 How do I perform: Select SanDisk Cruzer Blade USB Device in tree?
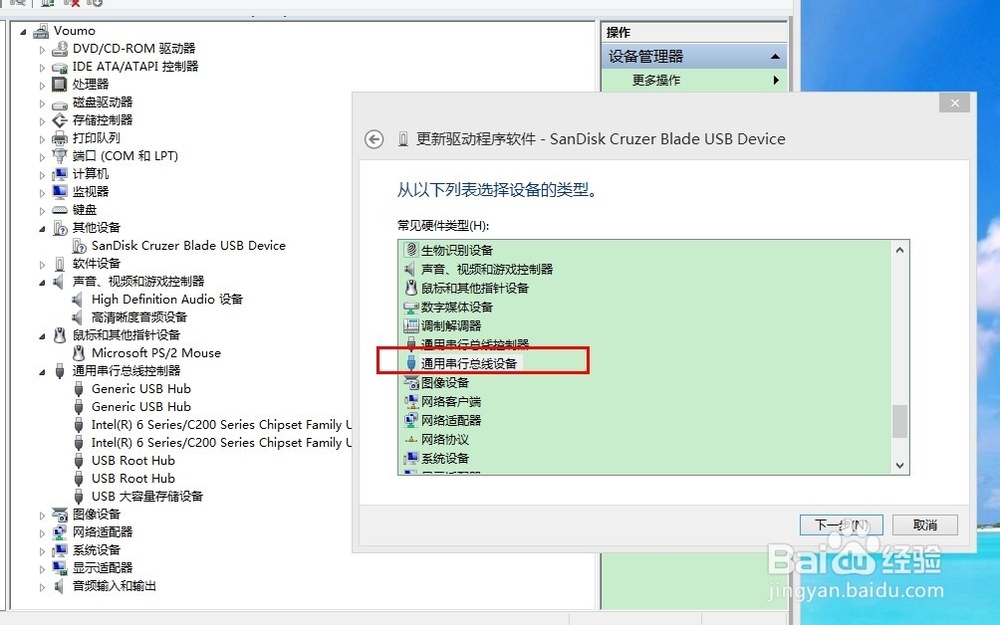(188, 246)
